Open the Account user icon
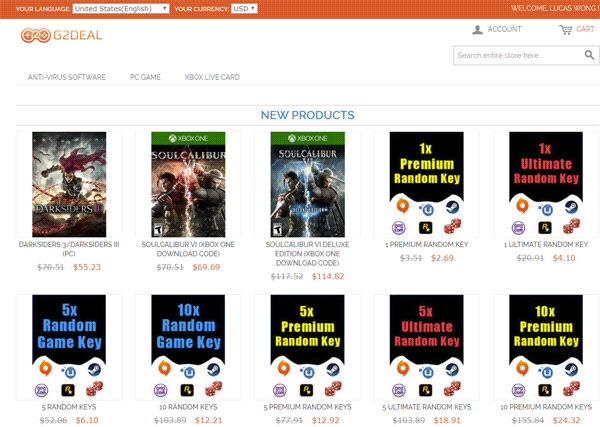The image size is (600, 427). click(x=477, y=29)
